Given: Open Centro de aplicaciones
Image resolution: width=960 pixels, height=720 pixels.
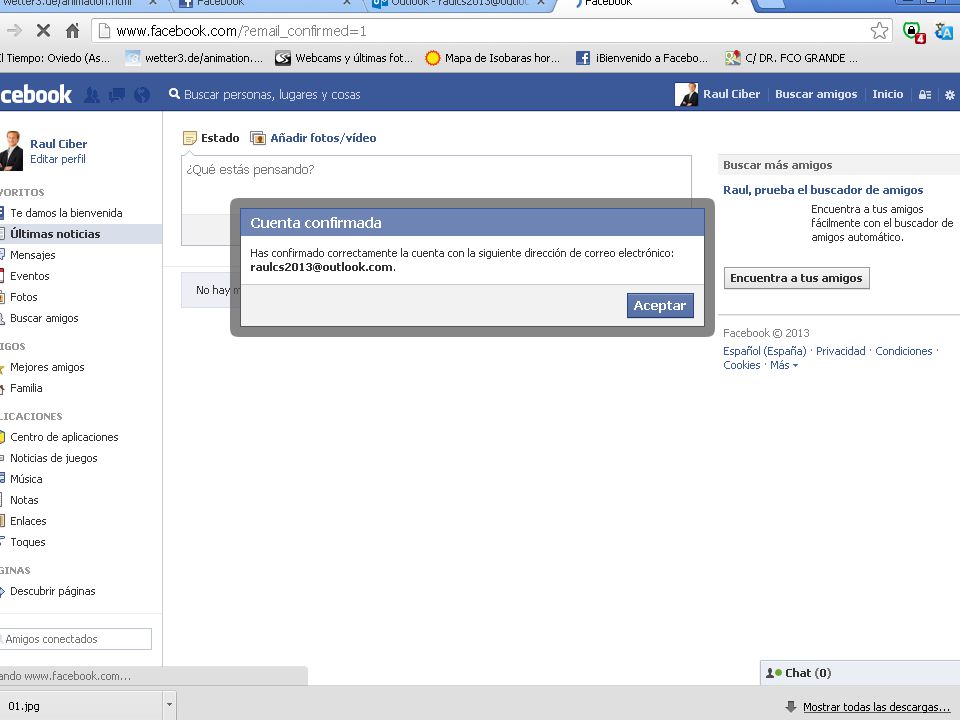Looking at the screenshot, I should pyautogui.click(x=64, y=437).
